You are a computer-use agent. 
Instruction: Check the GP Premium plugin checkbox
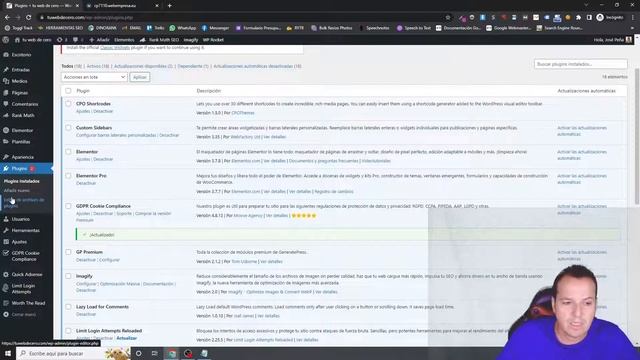pos(68,252)
